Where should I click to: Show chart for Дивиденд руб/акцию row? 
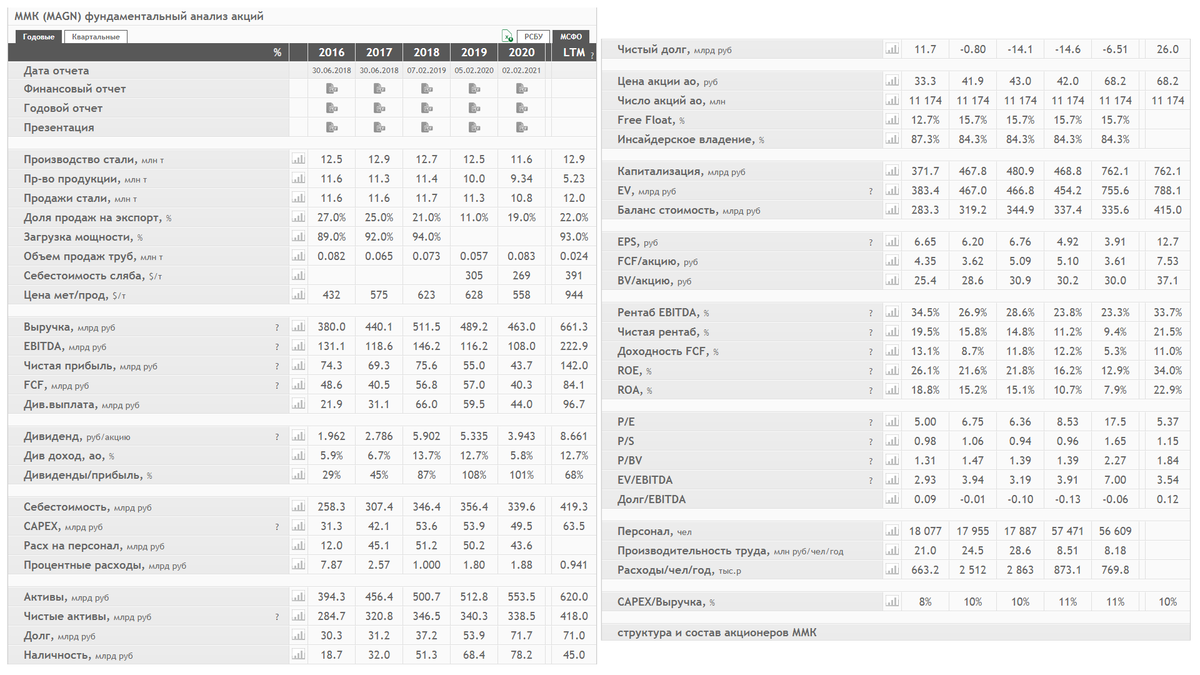pos(297,437)
